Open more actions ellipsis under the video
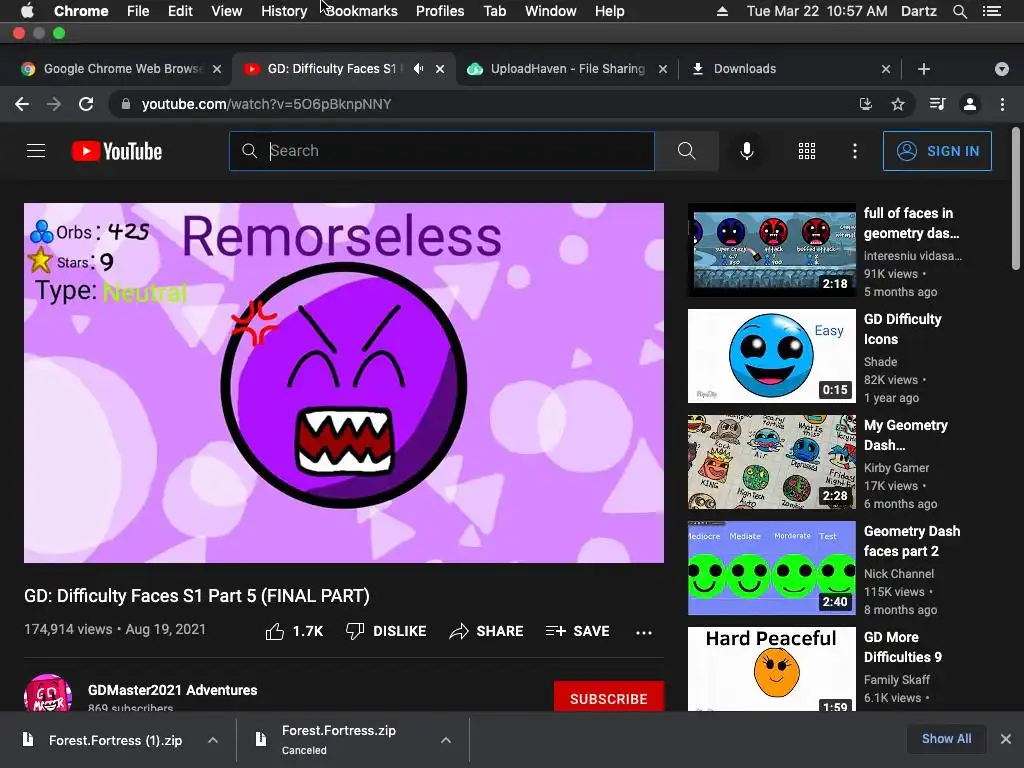The image size is (1024, 768). [x=644, y=632]
